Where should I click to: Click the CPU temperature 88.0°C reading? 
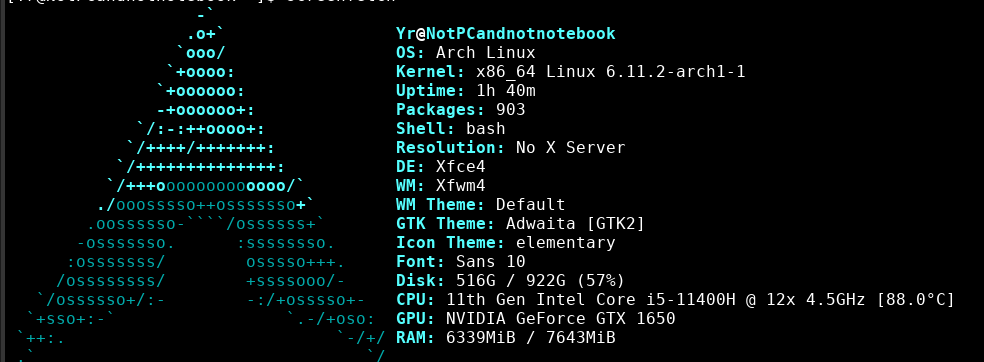(x=916, y=299)
